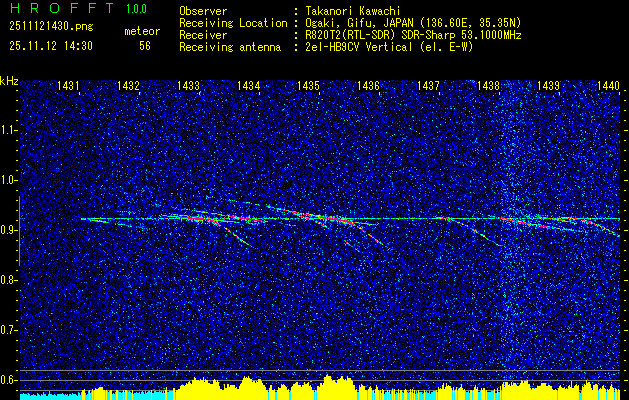The width and height of the screenshot is (629, 400).
Task: Click the 1433 time marker
Action: point(188,85)
